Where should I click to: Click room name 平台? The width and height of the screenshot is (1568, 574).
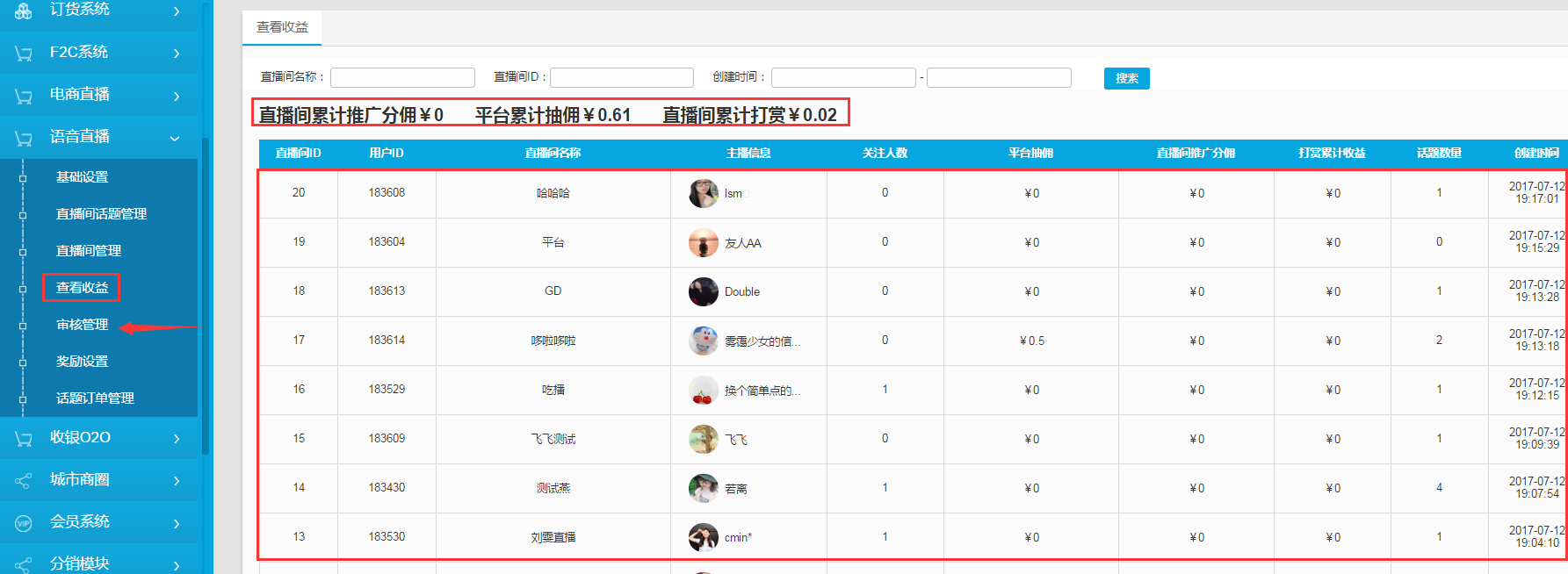[553, 242]
